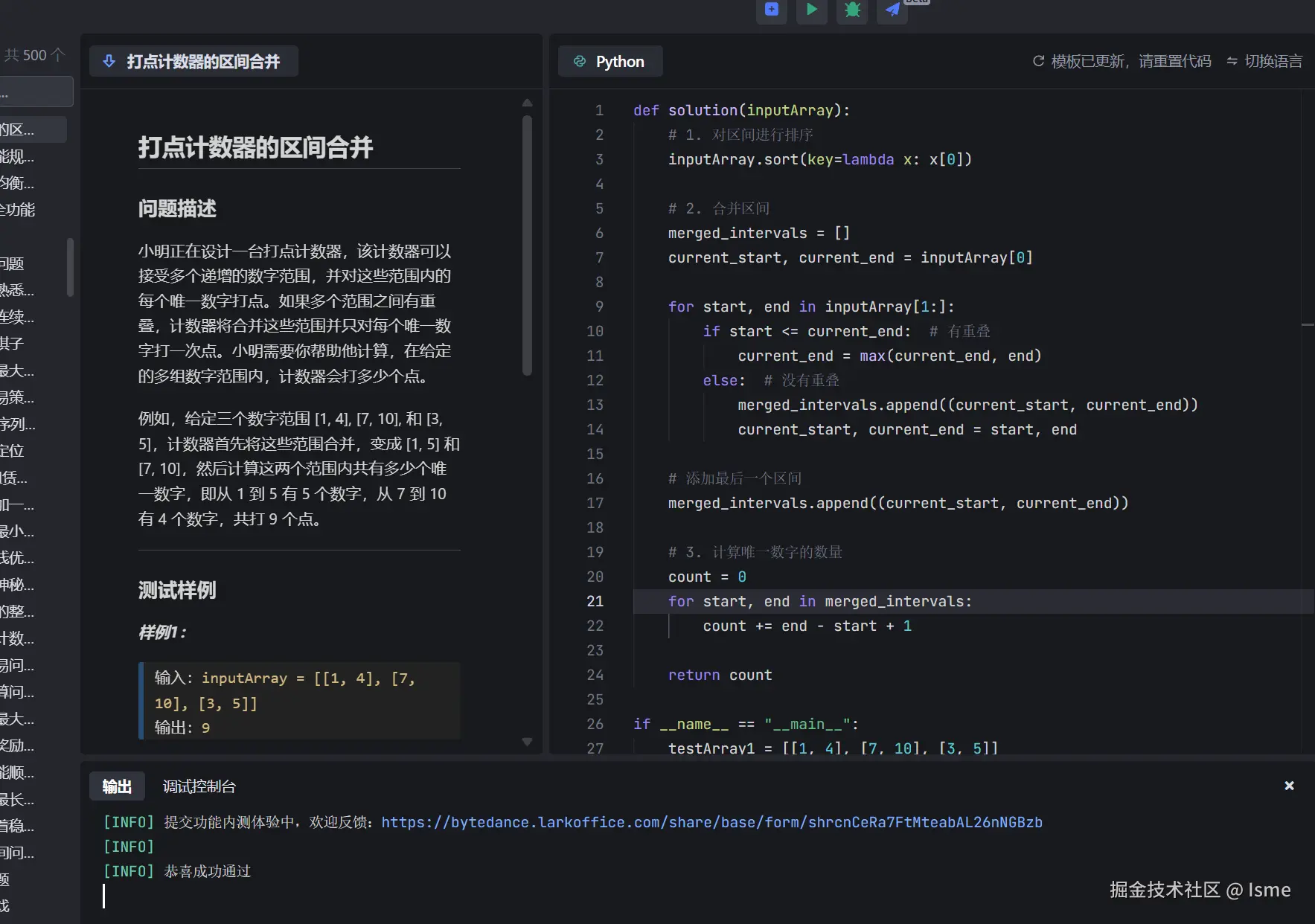Select the sidebar problem ending in 连续...
This screenshot has width=1315, height=924.
tap(18, 317)
